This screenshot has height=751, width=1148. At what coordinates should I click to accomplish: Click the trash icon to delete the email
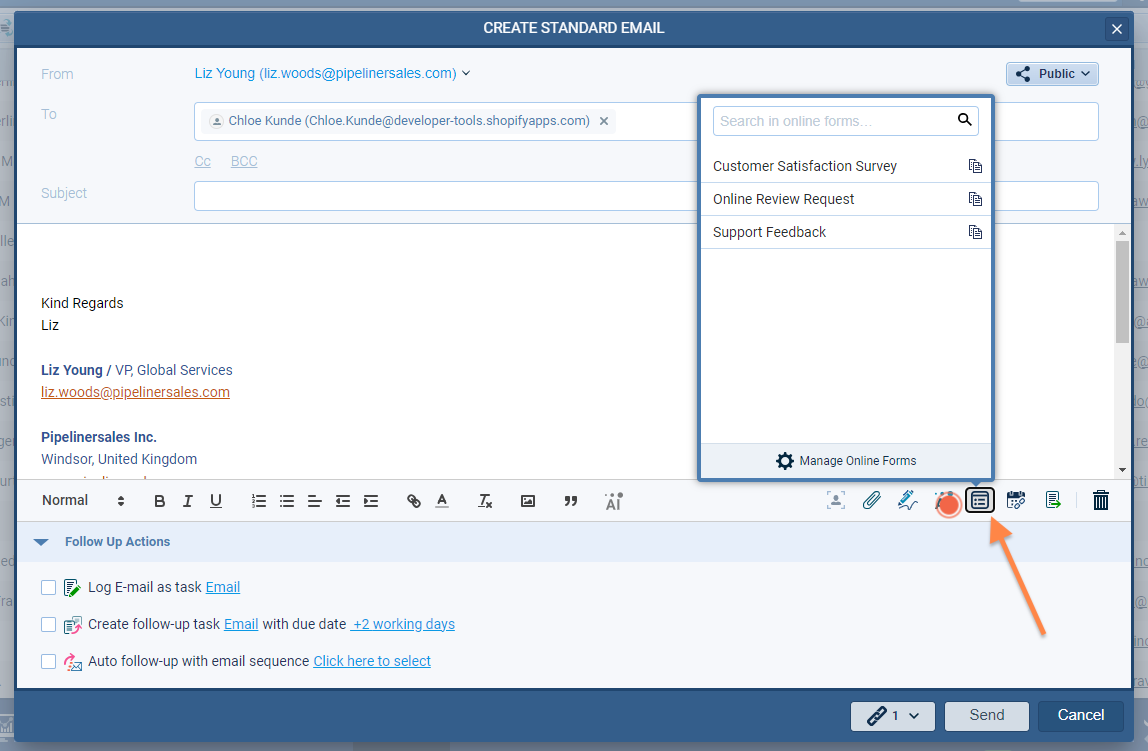[1100, 500]
